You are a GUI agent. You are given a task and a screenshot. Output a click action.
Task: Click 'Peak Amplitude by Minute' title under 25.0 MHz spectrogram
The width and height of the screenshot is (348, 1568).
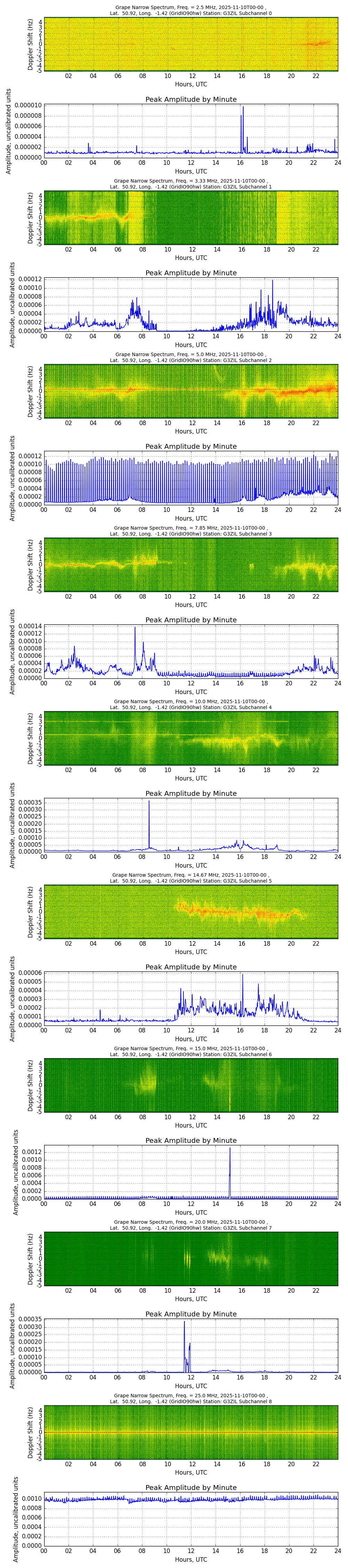[190, 1487]
